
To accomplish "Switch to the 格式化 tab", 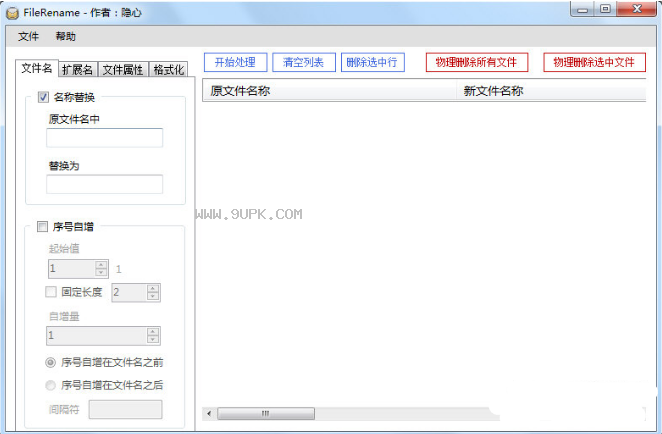I will click(x=168, y=70).
